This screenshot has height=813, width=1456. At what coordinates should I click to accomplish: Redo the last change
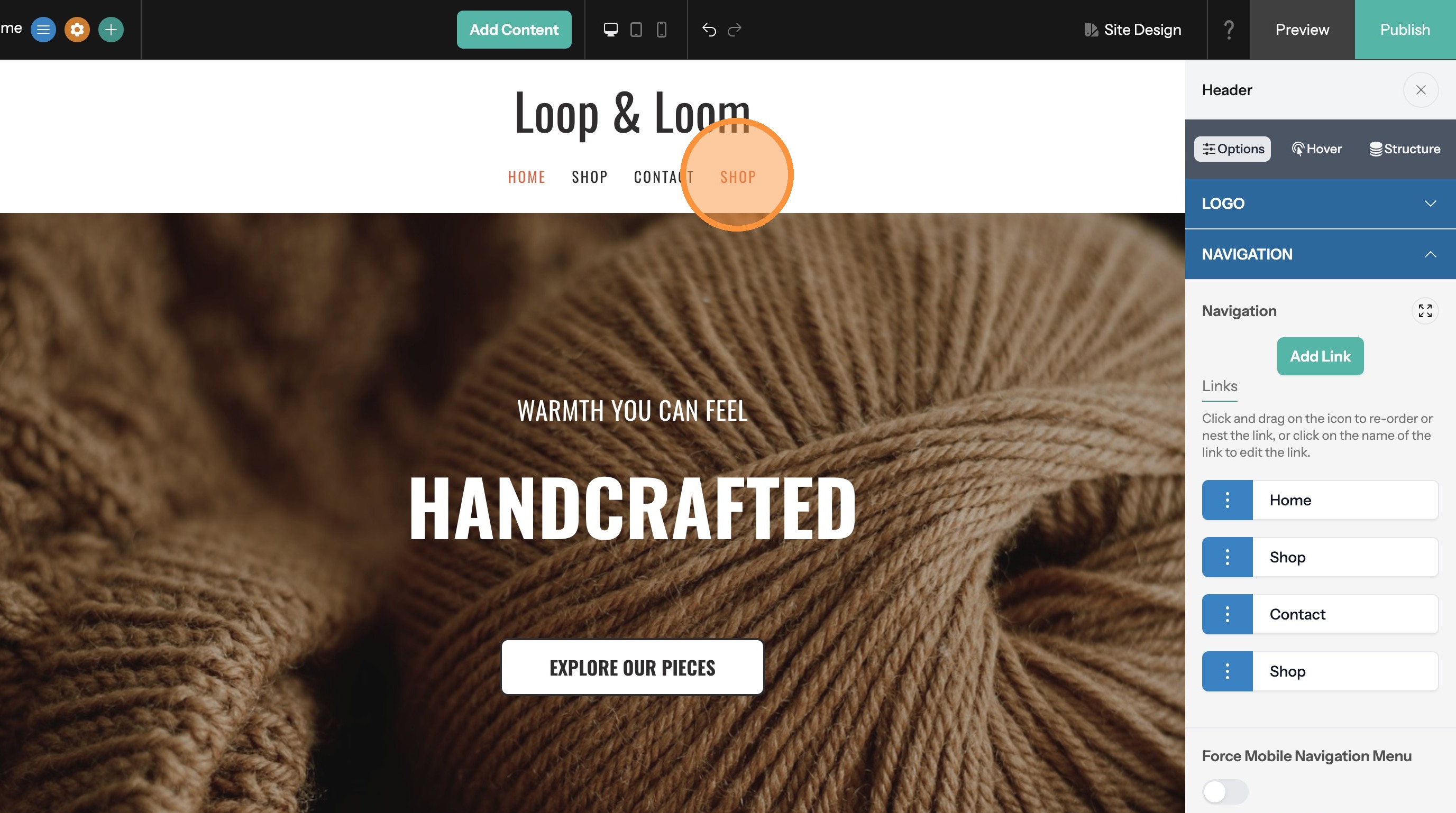734,30
